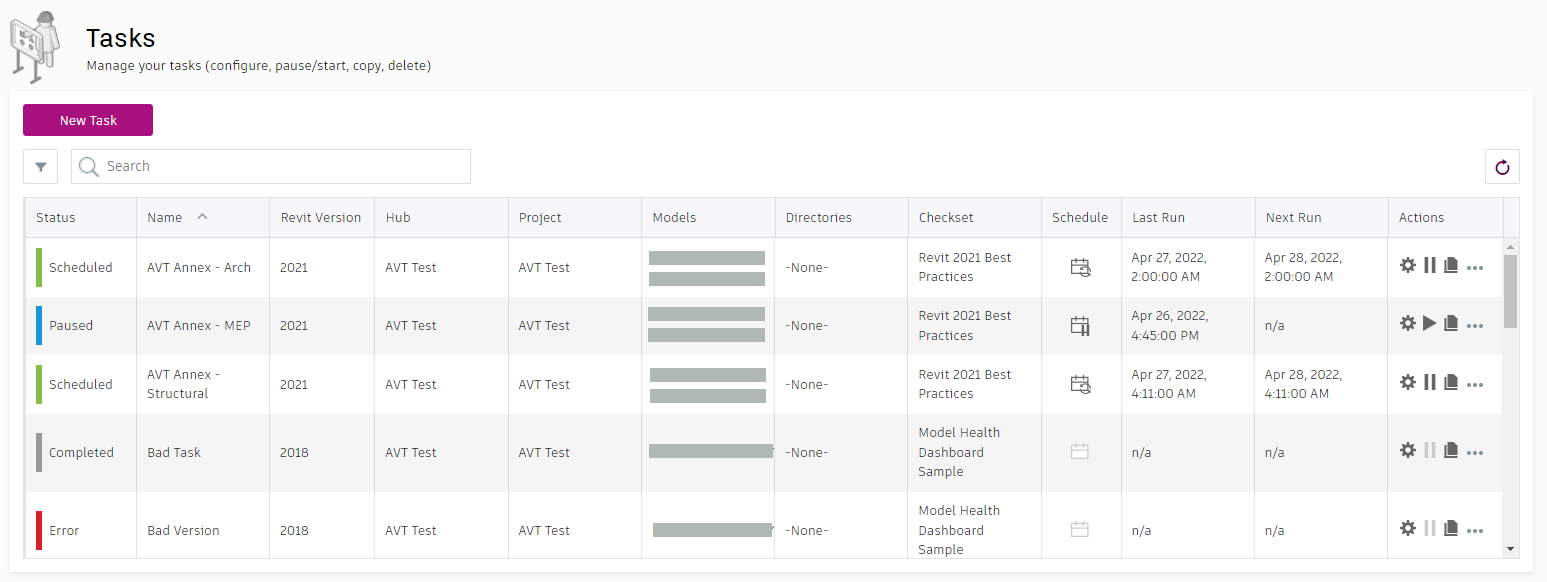The image size is (1547, 582).
Task: Click schedule calendar icon for AVT Annex - Arch
Action: [x=1080, y=267]
